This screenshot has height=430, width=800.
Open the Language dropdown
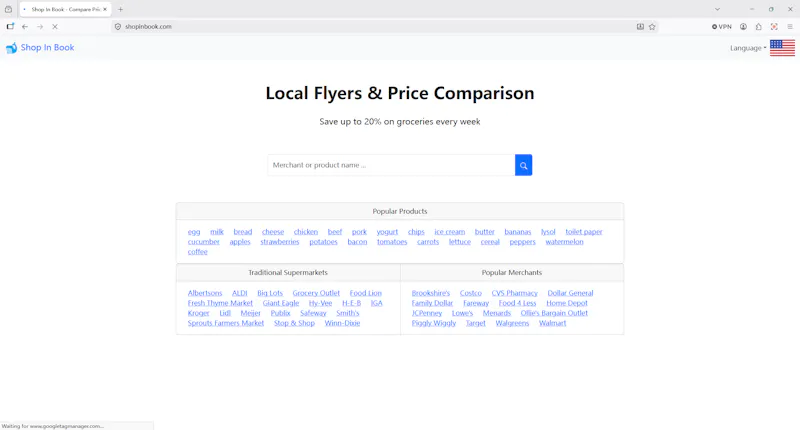coord(748,48)
